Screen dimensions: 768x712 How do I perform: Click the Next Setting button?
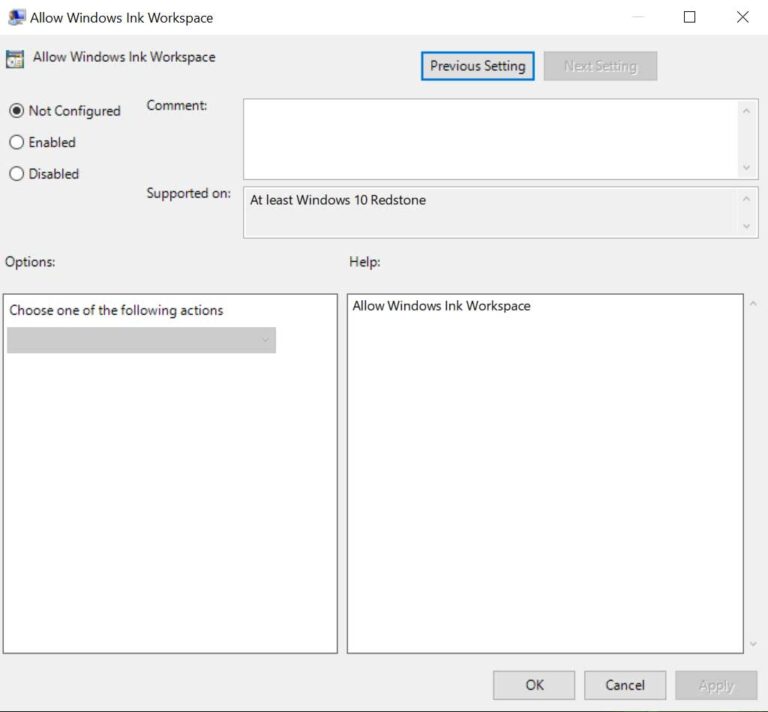[600, 66]
